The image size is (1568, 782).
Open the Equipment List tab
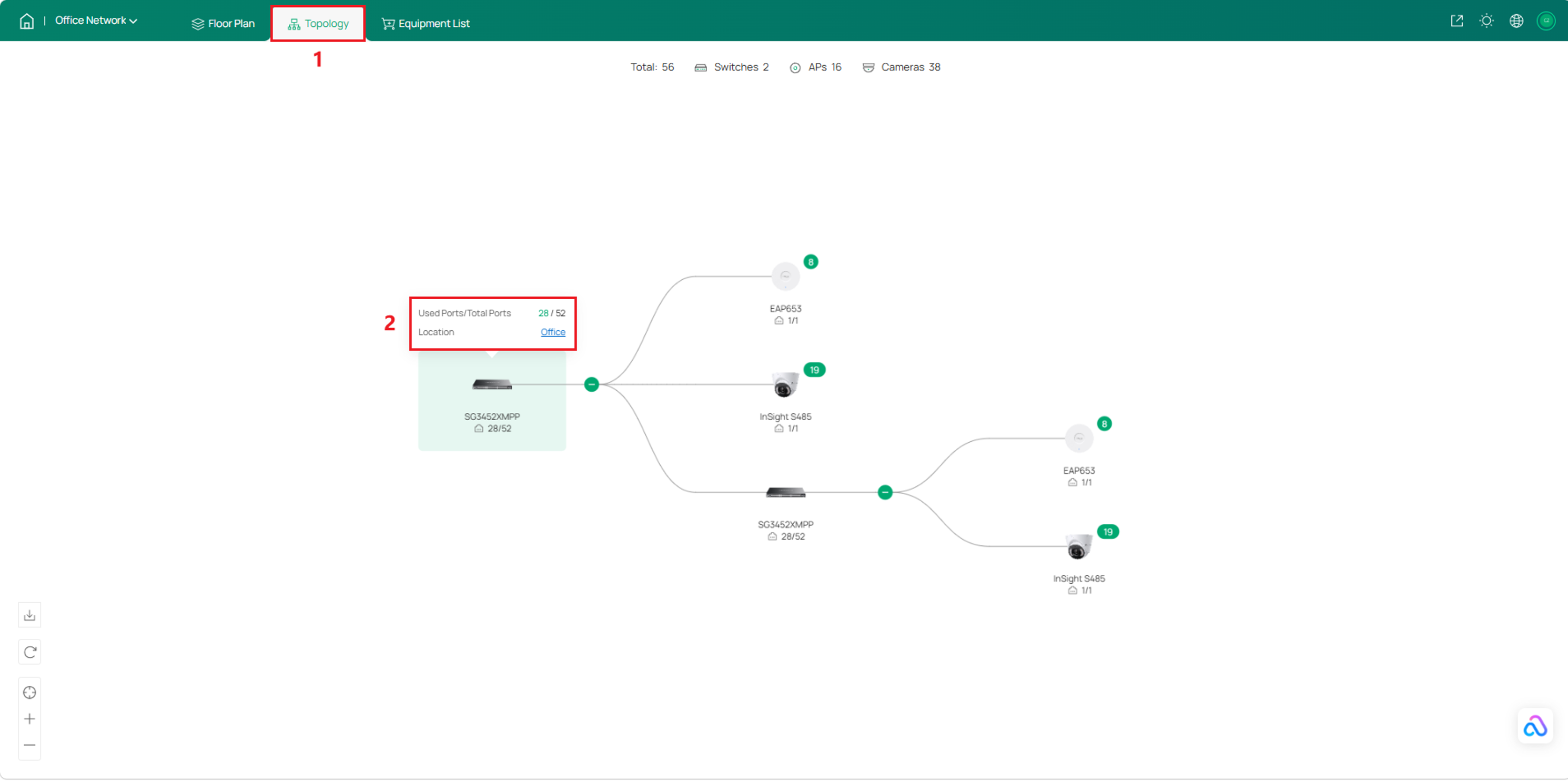coord(426,24)
